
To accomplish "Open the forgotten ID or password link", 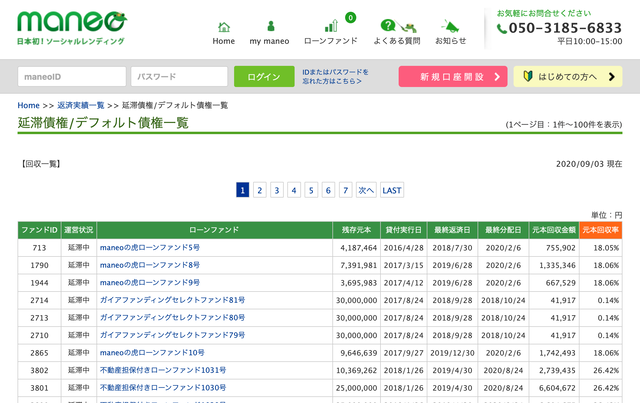I will (x=335, y=77).
